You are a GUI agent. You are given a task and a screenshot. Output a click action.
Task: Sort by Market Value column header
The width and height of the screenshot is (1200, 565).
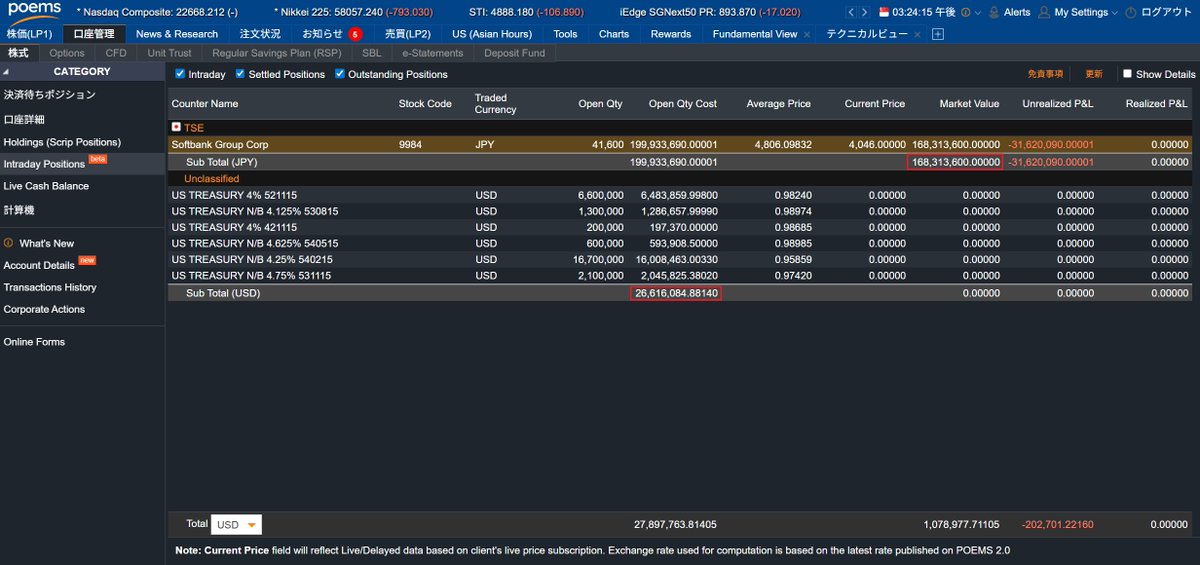969,104
